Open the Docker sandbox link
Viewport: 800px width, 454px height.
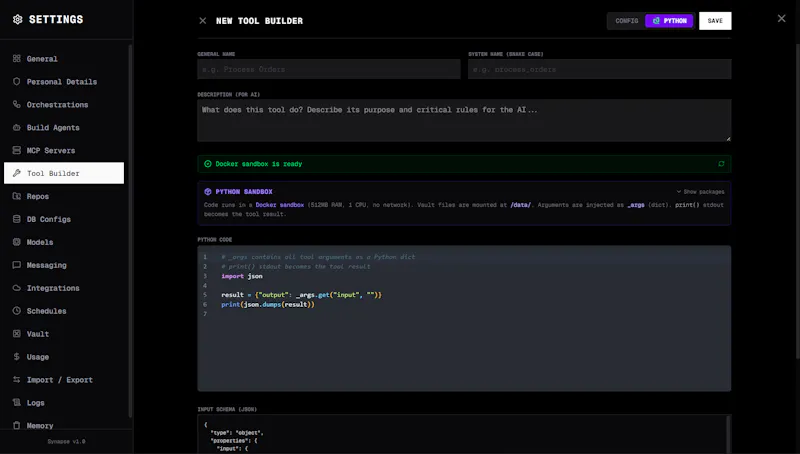(x=280, y=205)
